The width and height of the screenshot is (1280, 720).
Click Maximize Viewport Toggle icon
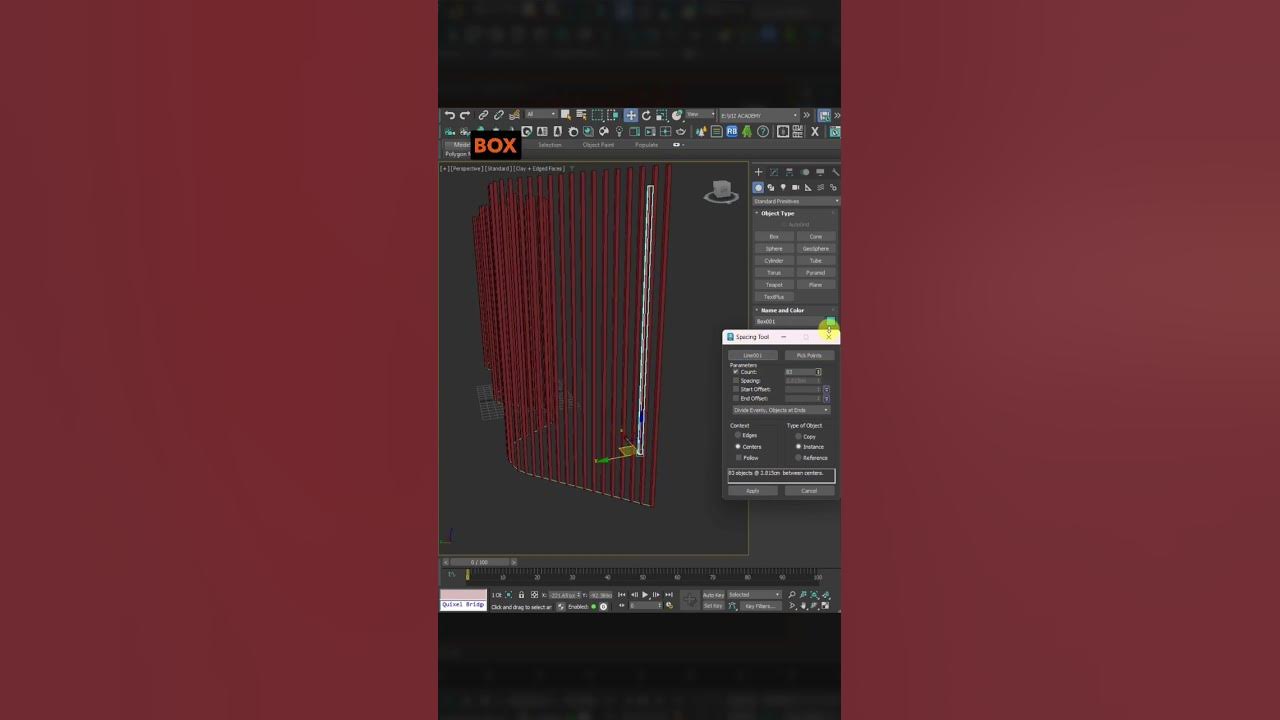(x=825, y=605)
